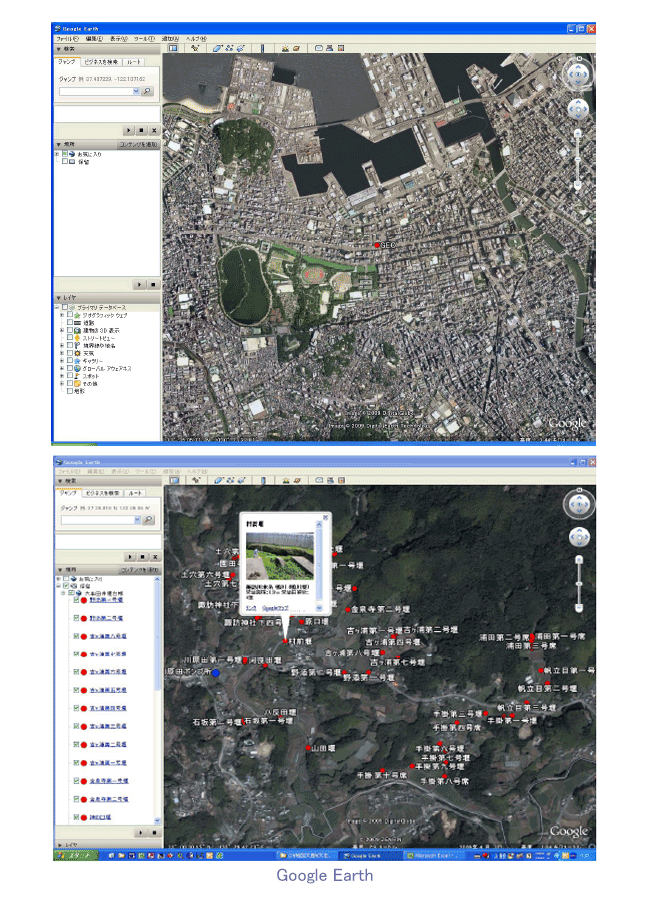The height and width of the screenshot is (900, 649).
Task: Click the Googleマップ link in photo balloon
Action: 275,608
